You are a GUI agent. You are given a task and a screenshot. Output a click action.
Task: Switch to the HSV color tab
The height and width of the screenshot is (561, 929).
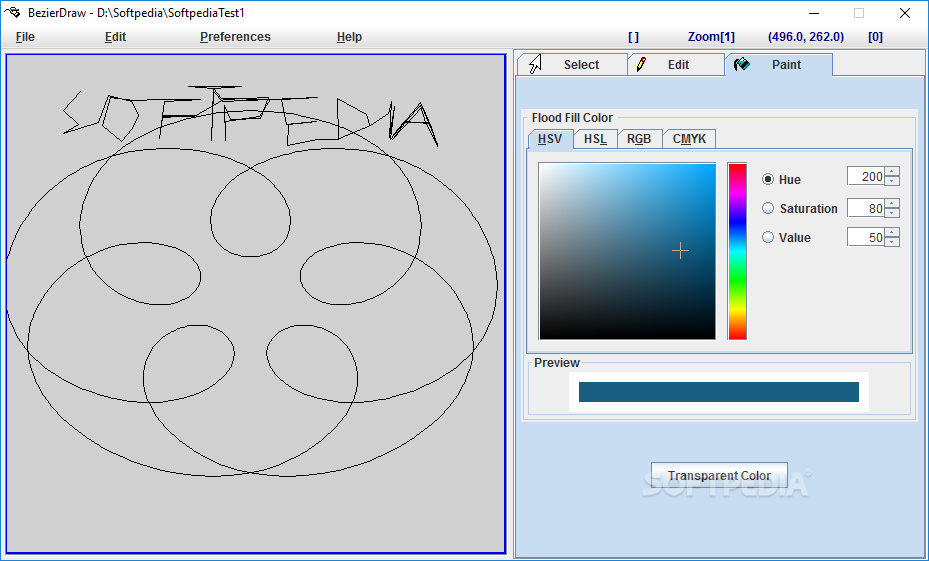click(x=550, y=139)
